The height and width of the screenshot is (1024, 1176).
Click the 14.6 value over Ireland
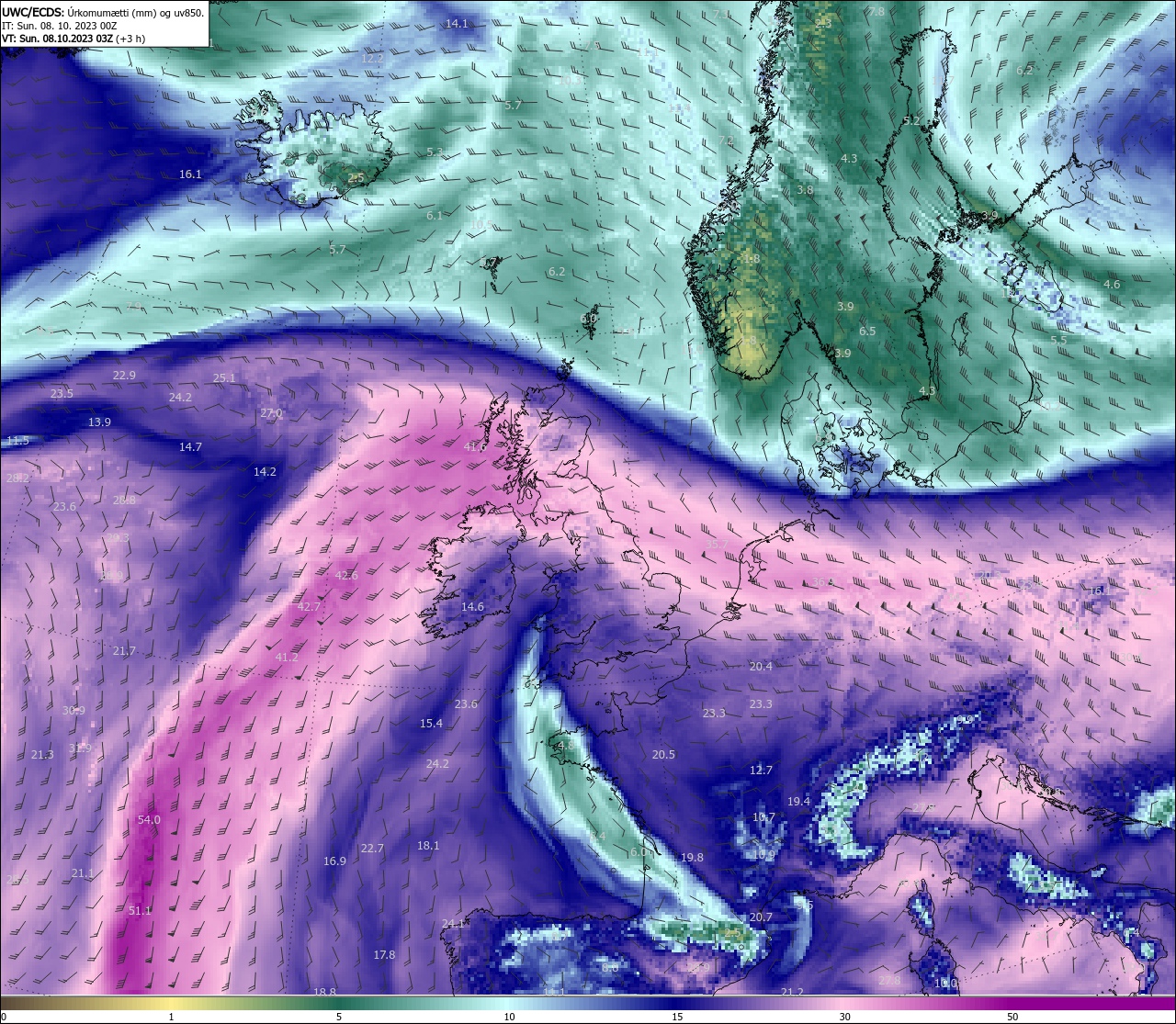pos(472,607)
